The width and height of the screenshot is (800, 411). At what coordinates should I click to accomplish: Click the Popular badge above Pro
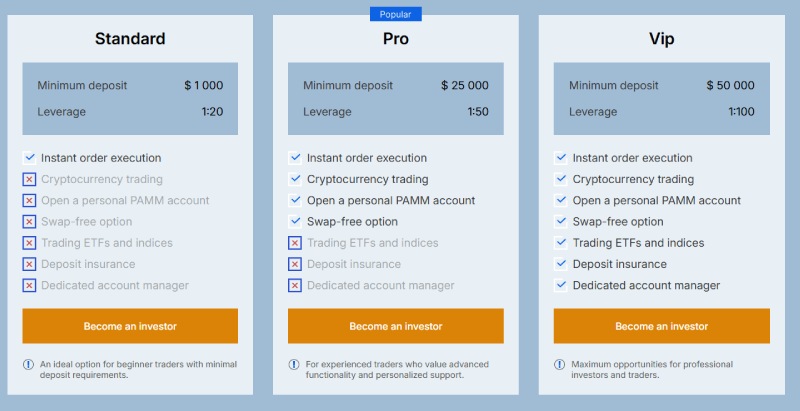point(396,14)
